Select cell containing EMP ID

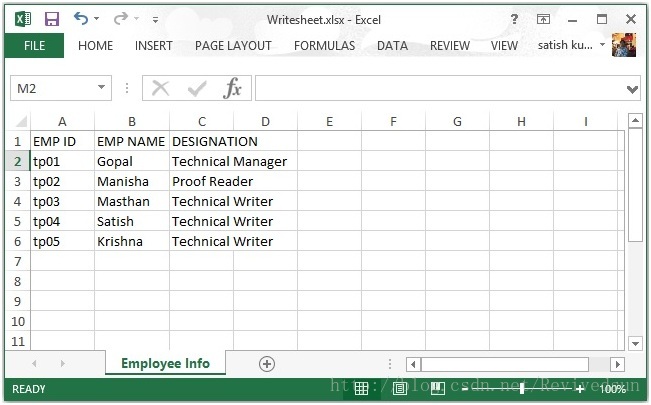point(62,141)
